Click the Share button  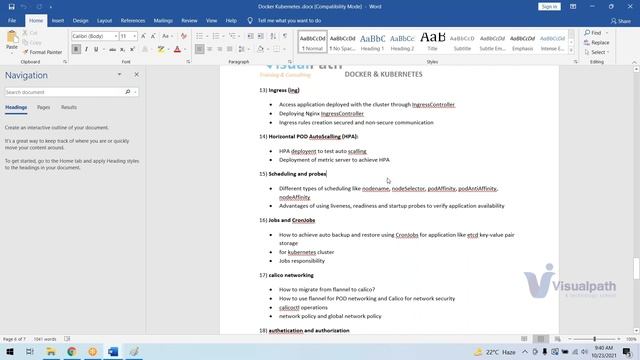[x=620, y=21]
